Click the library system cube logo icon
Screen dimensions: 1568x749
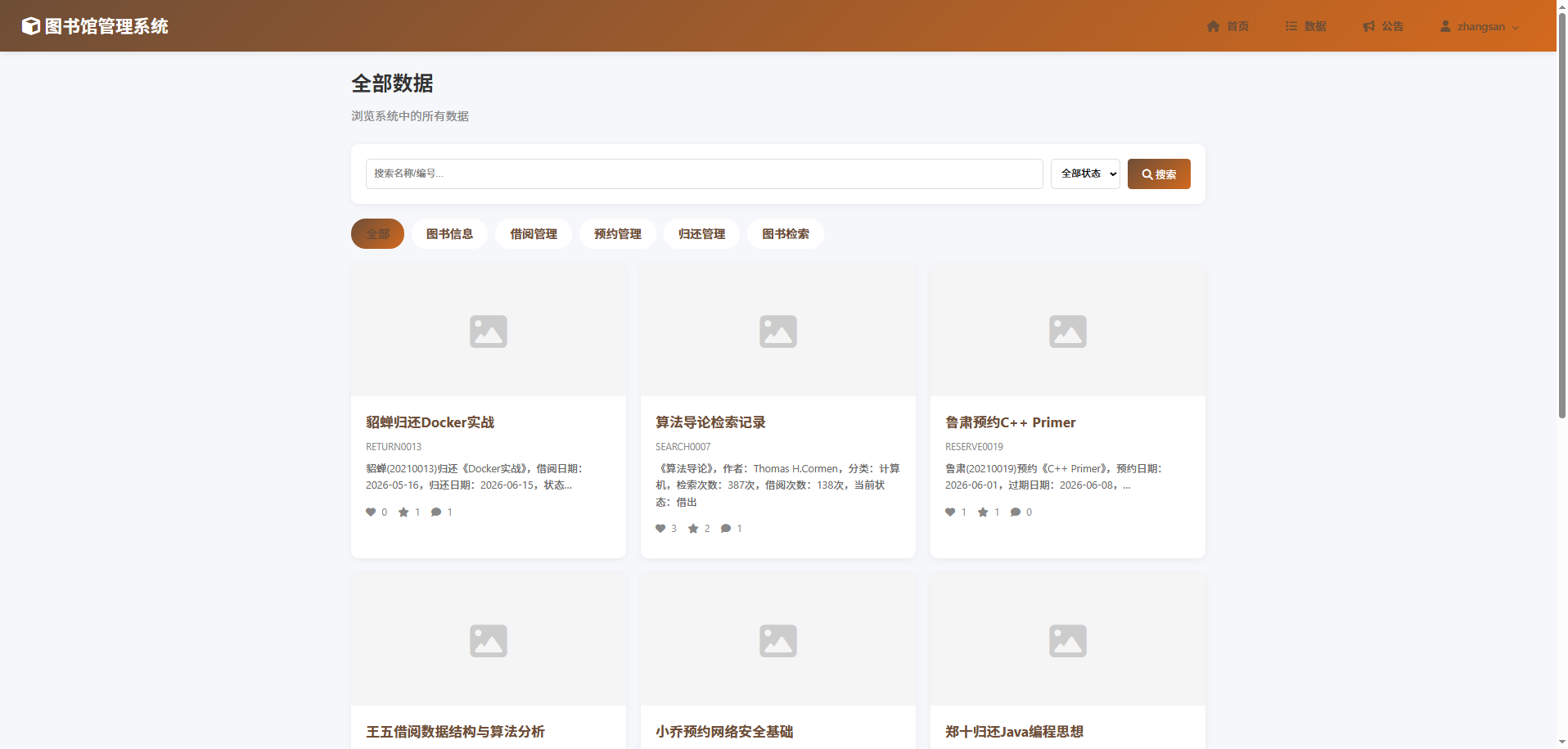30,26
